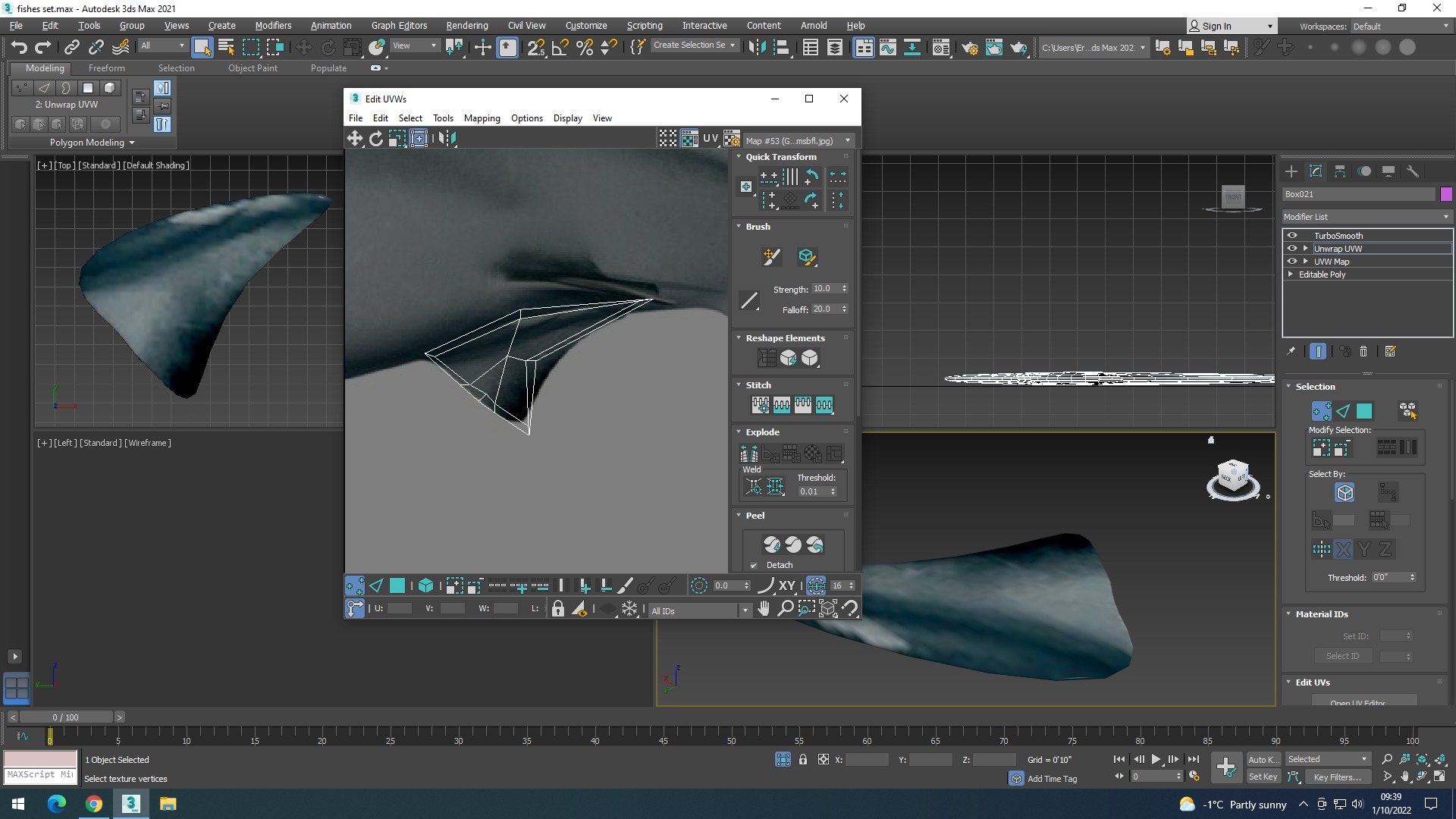Select the Select and Link chain icon
Image resolution: width=1456 pixels, height=819 pixels.
tap(71, 48)
